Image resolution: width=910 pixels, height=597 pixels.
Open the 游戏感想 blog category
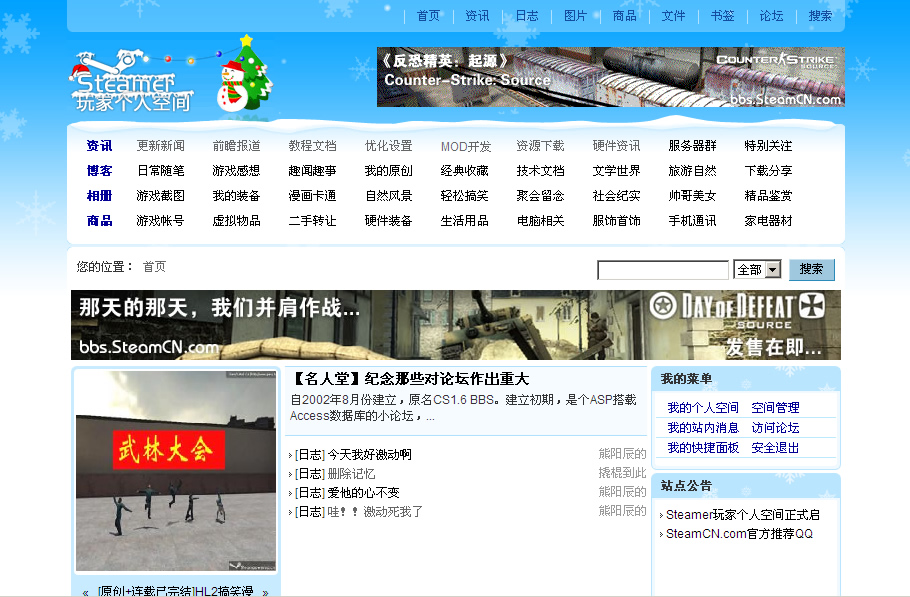pos(236,171)
